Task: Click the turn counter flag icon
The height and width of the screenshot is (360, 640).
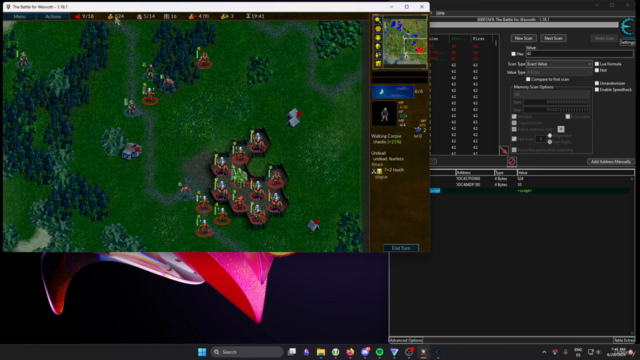Action: pyautogui.click(x=77, y=16)
